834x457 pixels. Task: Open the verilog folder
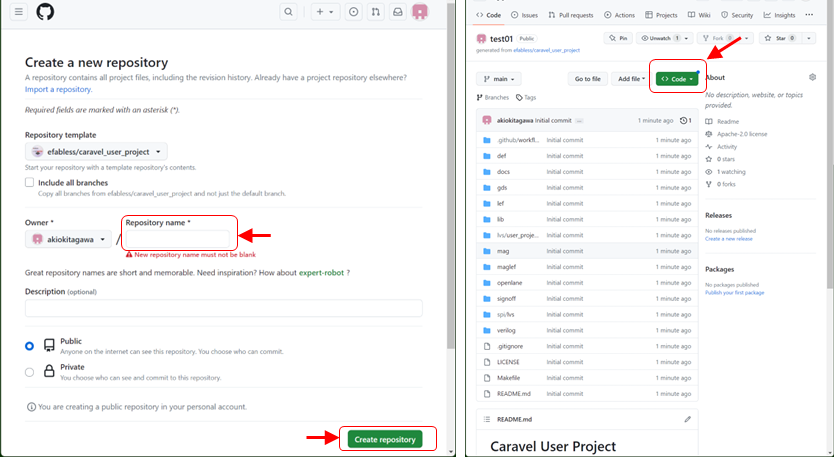click(506, 330)
